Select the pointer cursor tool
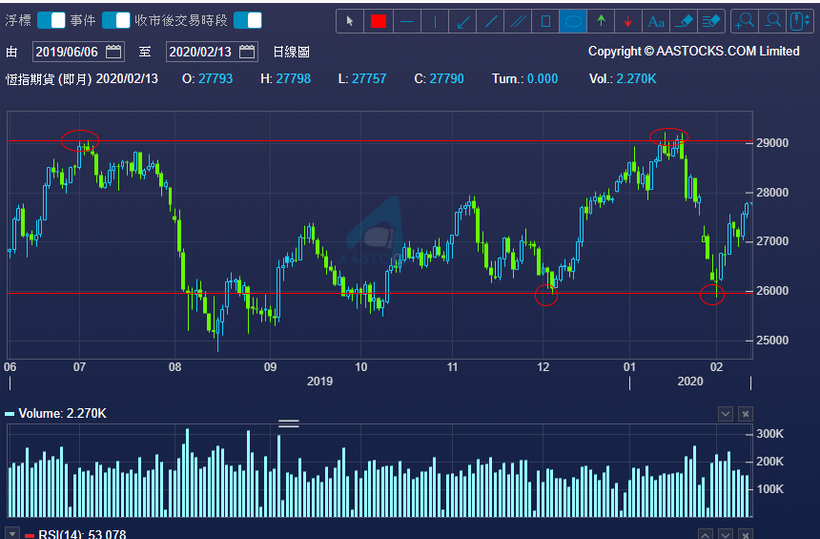Screen dimensions: 820x539 pos(350,21)
